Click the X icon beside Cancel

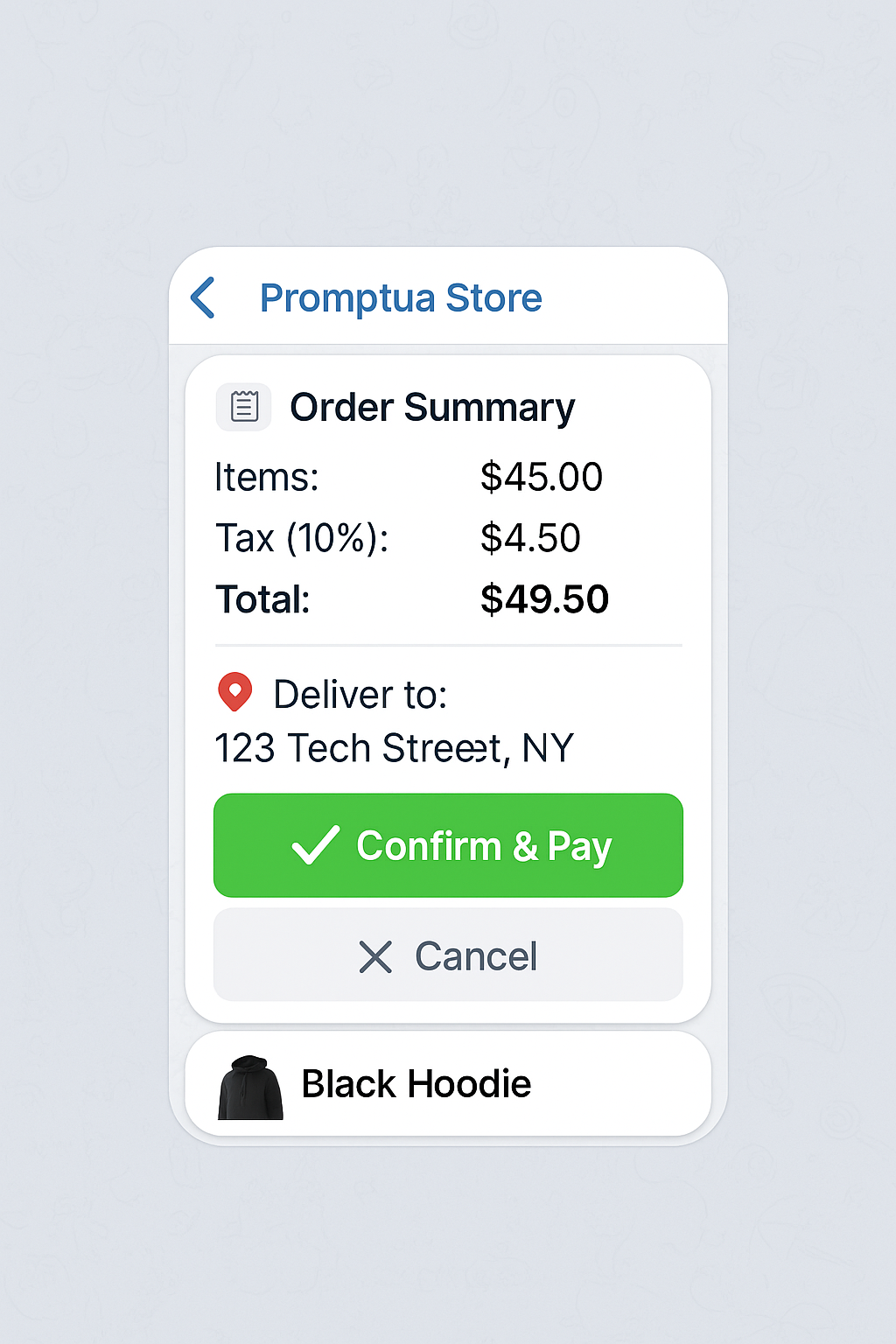tap(375, 956)
